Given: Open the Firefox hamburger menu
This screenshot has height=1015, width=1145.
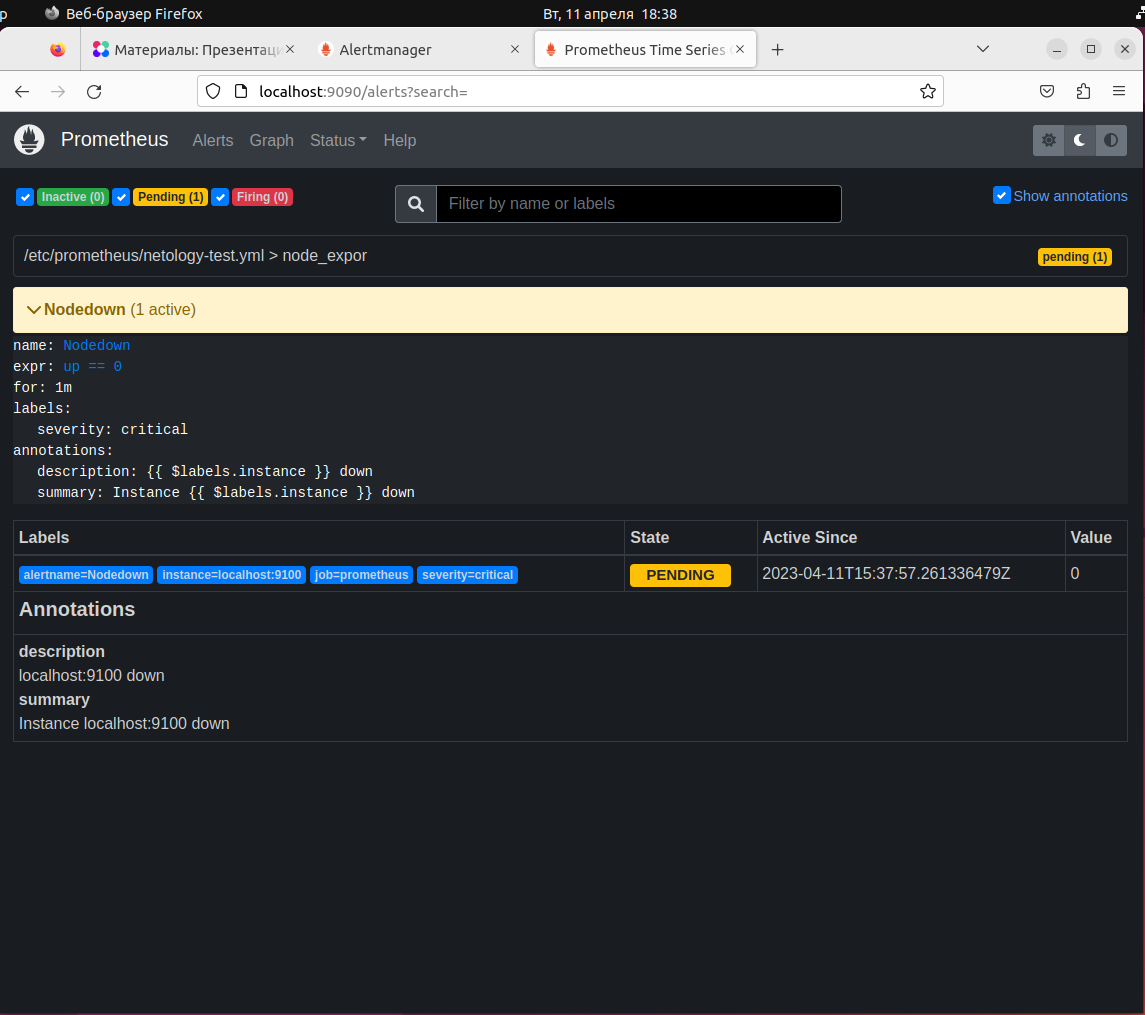Looking at the screenshot, I should click(1119, 91).
